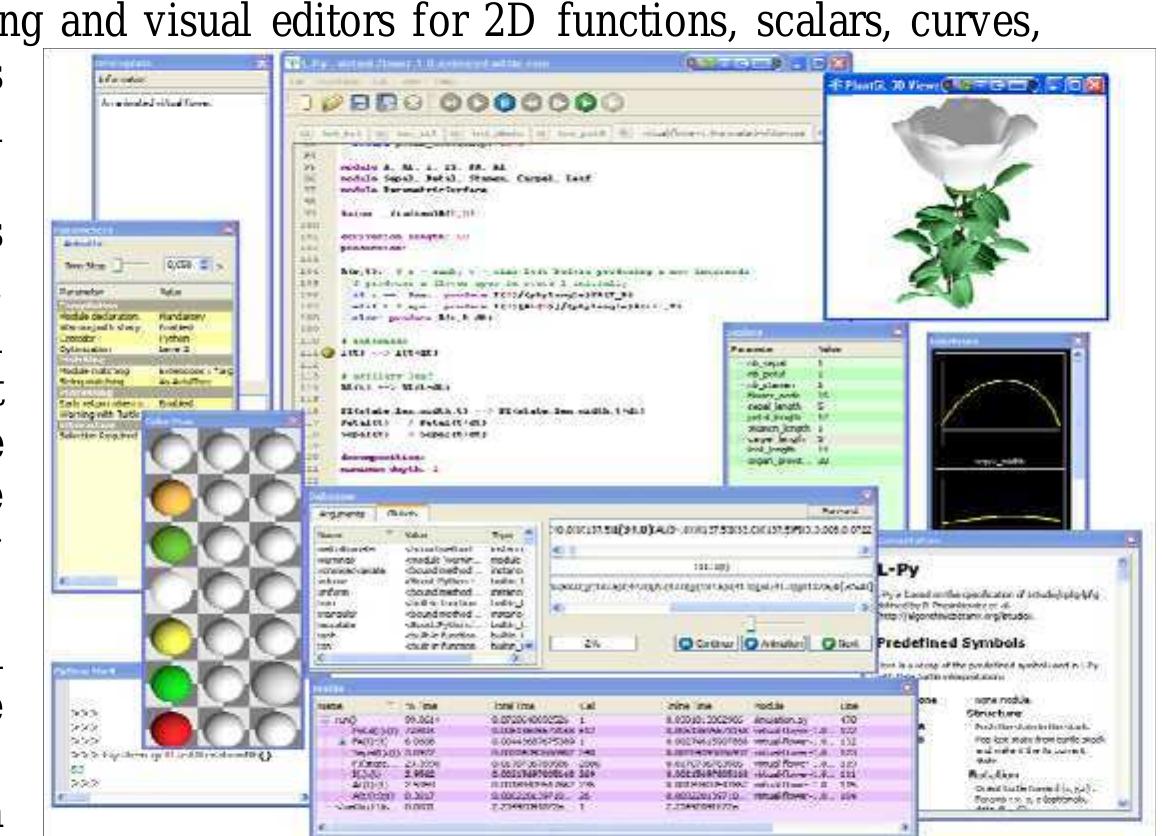Click the Optimization parameter row
The height and width of the screenshot is (836, 1164).
click(x=146, y=349)
